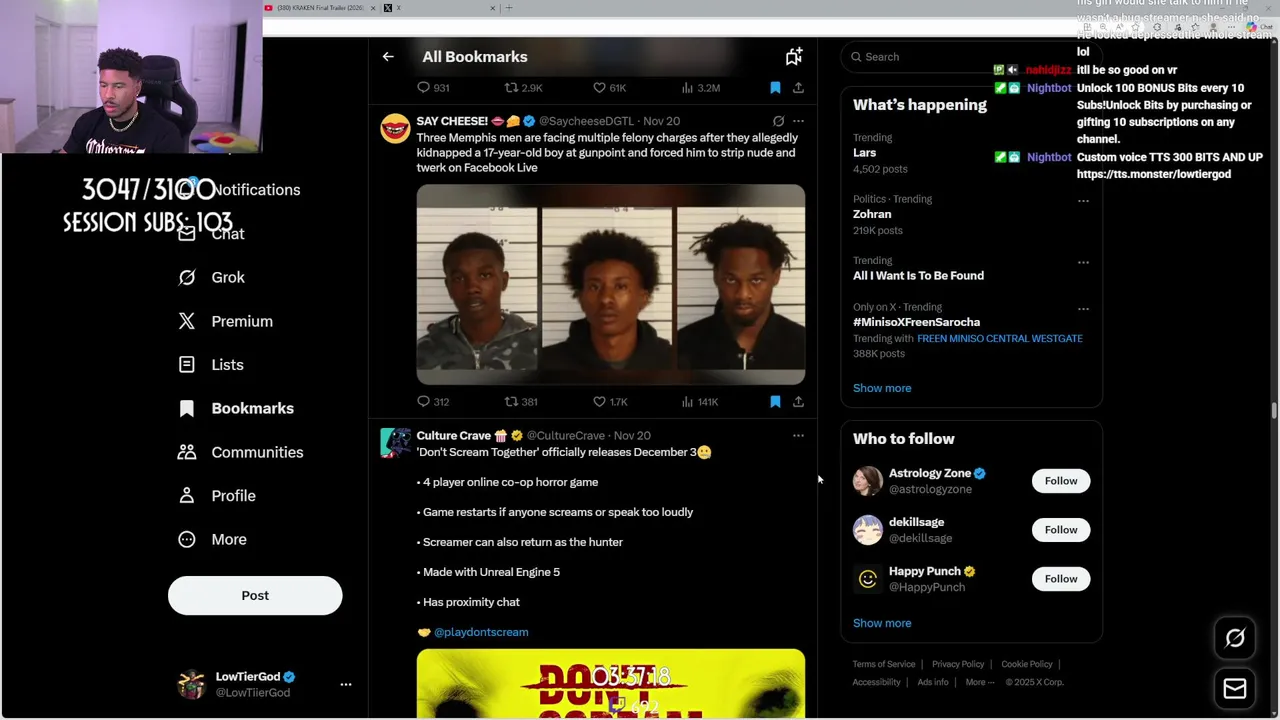The height and width of the screenshot is (720, 1280).
Task: Open FREEN MINISO CENTRAL WESTGATE link
Action: point(1000,339)
